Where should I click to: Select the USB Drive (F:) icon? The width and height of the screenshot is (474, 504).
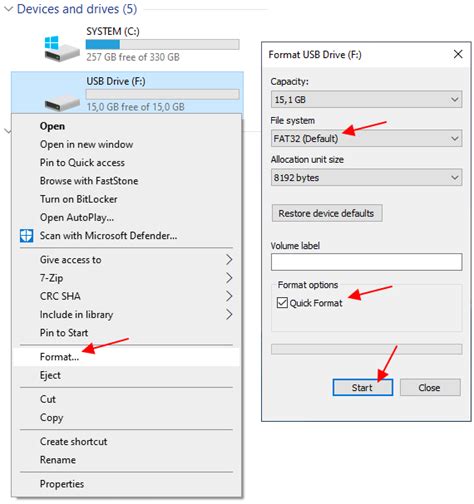click(x=62, y=104)
